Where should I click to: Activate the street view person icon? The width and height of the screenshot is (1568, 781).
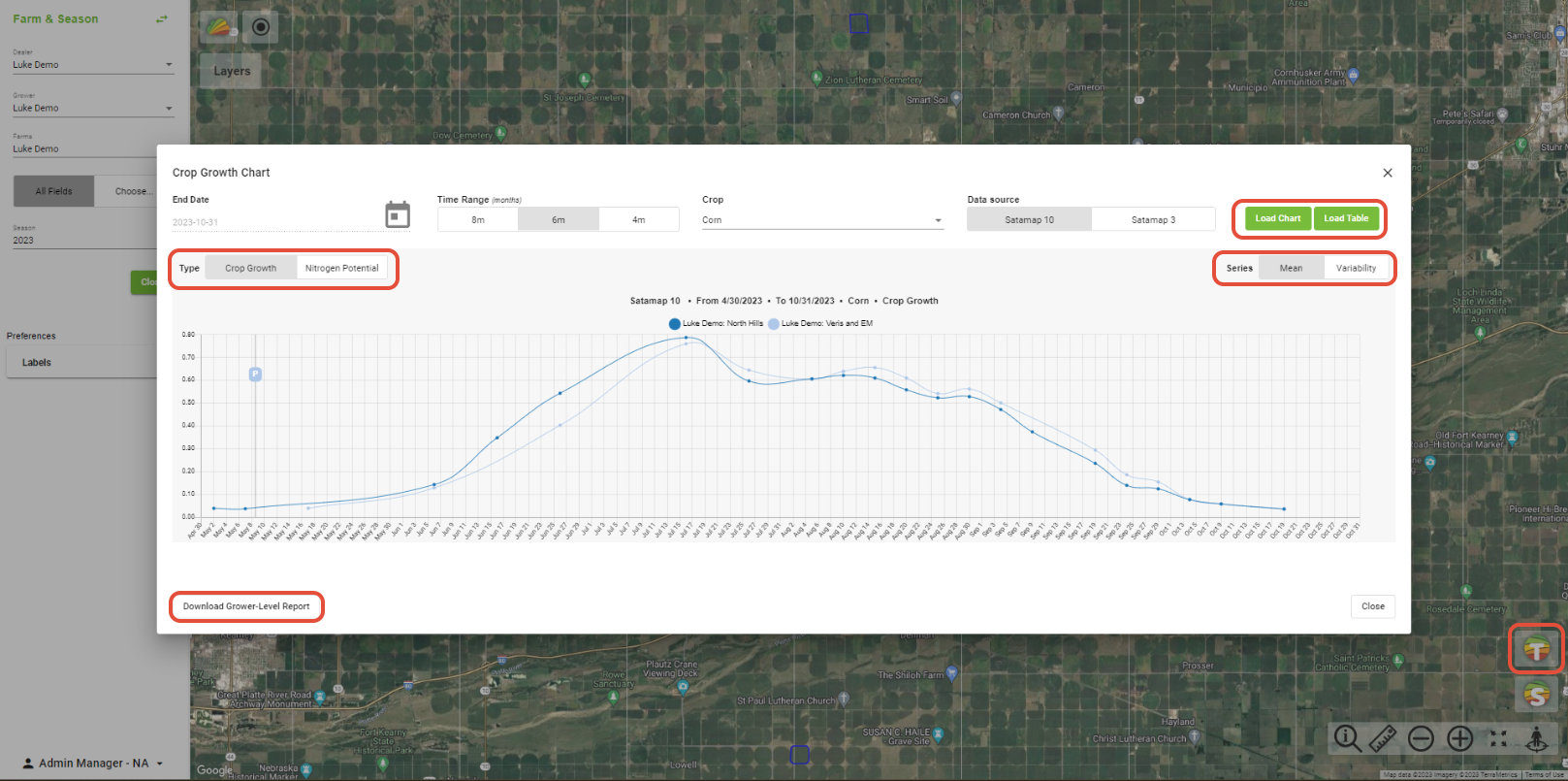[1537, 739]
